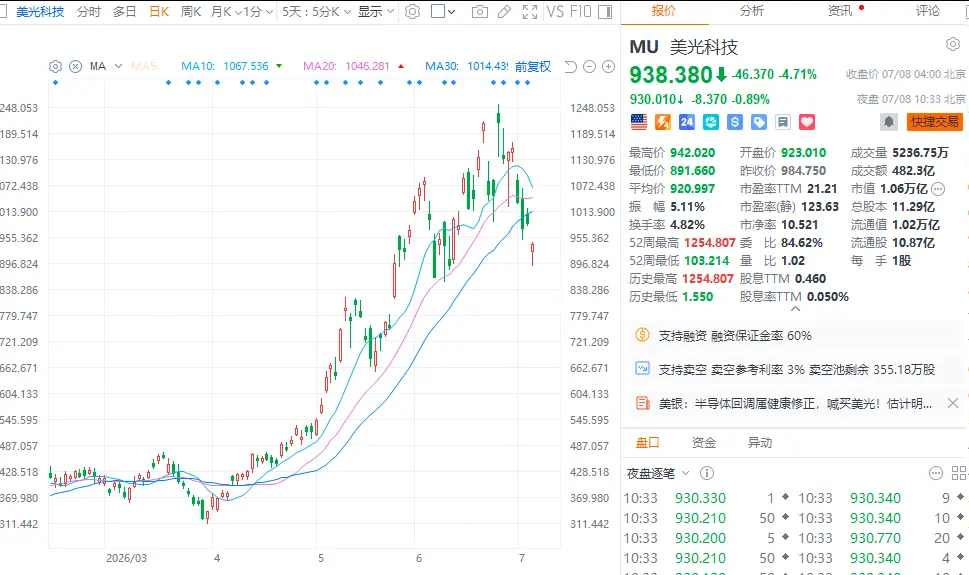Select the 周K weekly candlestick view

point(191,11)
